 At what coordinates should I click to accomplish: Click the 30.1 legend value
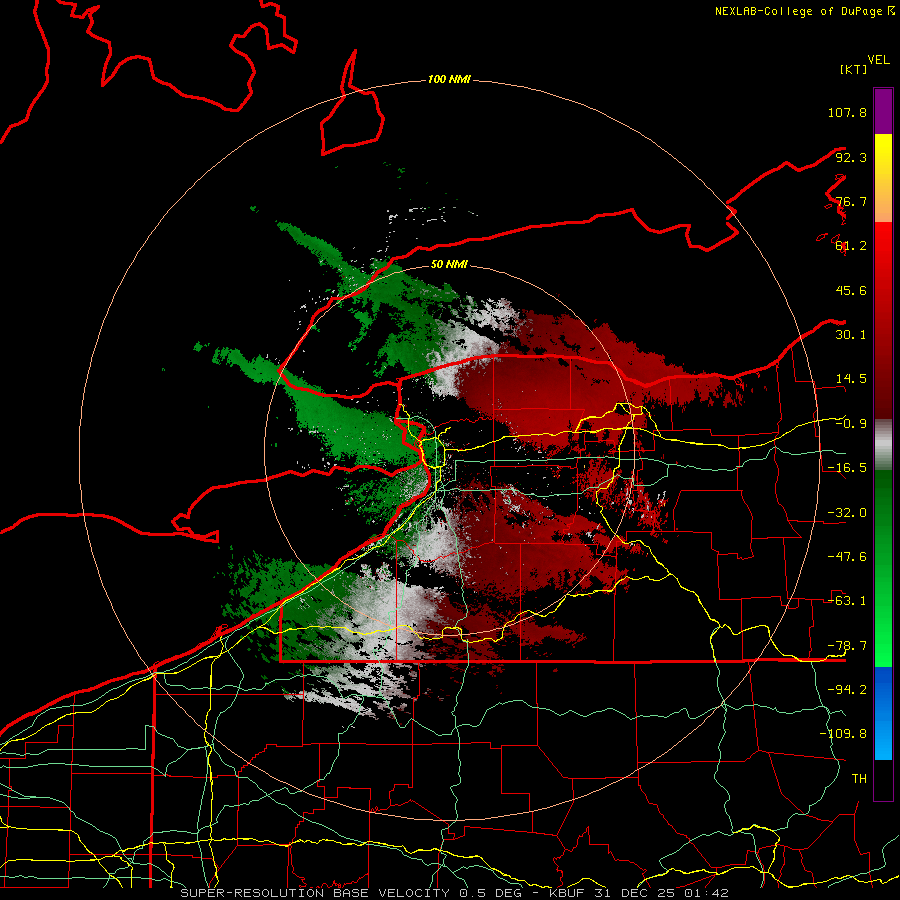pyautogui.click(x=851, y=335)
